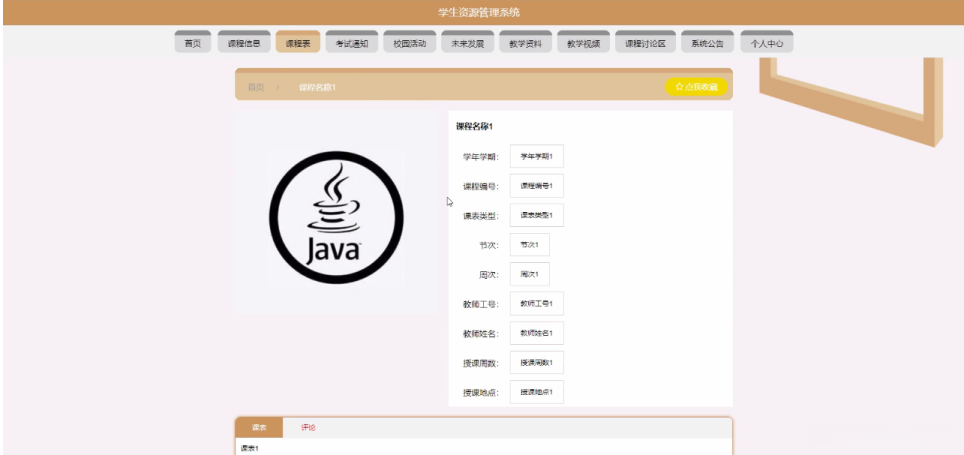964x455 pixels.
Task: Open 系统公告 in the navigation
Action: pos(708,43)
